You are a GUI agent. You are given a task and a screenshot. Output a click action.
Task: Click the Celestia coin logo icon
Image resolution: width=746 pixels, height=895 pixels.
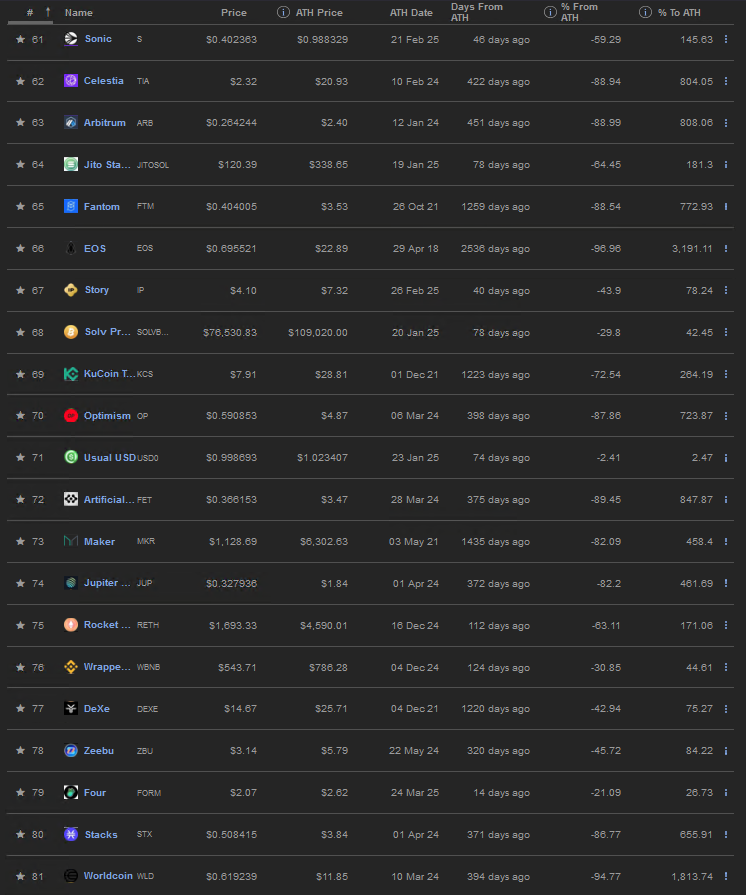click(x=71, y=80)
